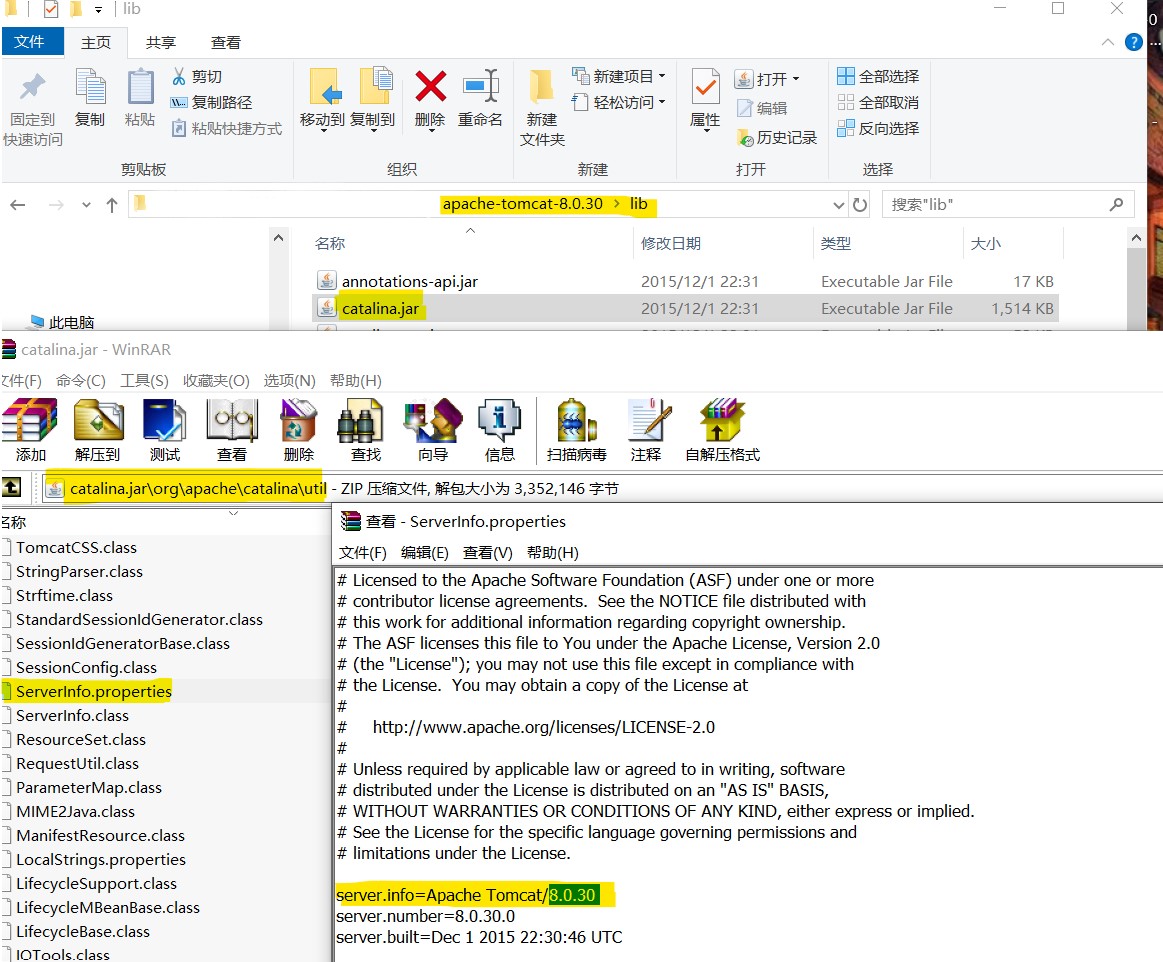The image size is (1163, 962).
Task: Click WinRAR View (查看) toolbar icon
Action: pyautogui.click(x=232, y=430)
